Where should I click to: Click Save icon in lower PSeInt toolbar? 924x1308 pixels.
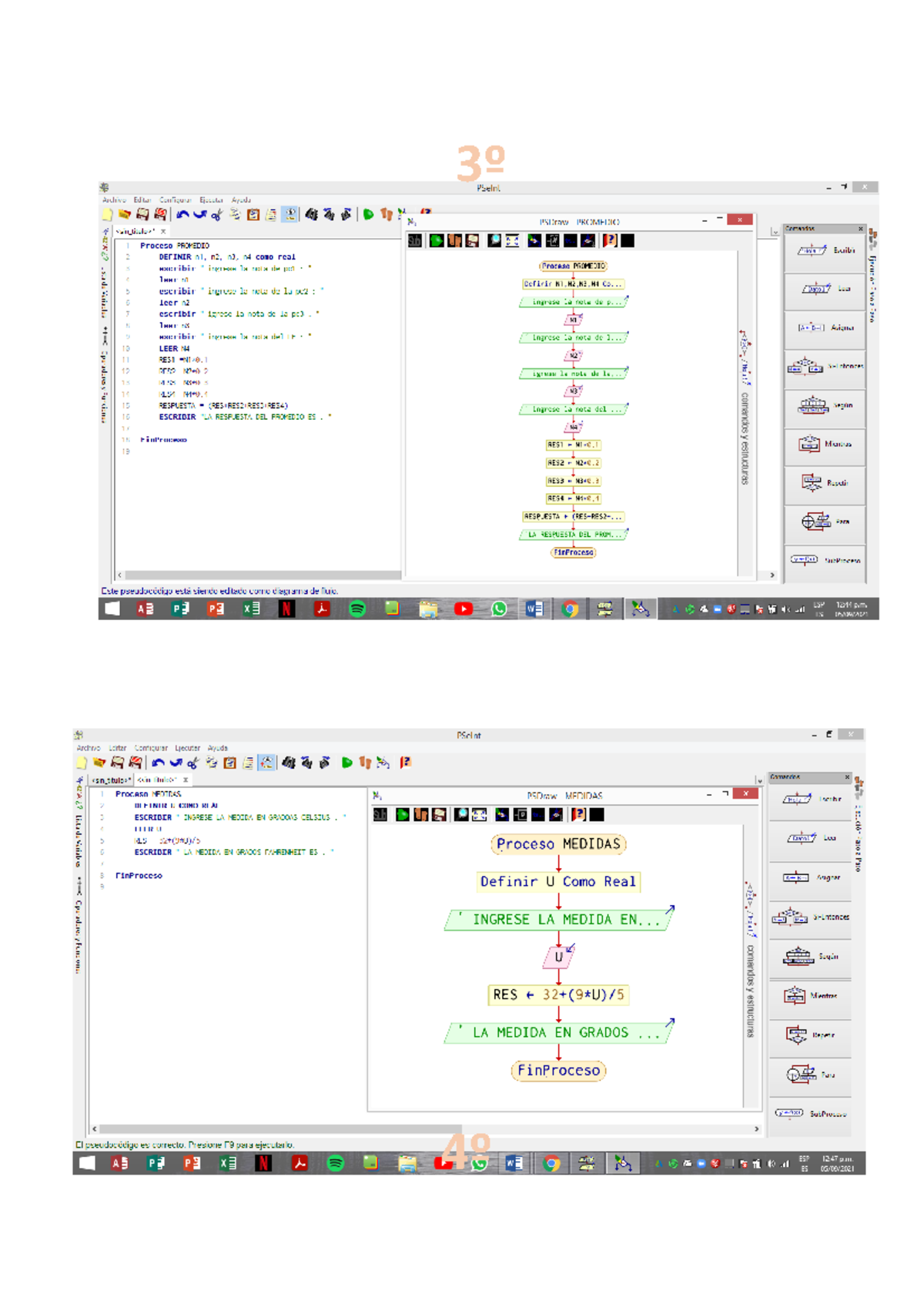coord(117,763)
